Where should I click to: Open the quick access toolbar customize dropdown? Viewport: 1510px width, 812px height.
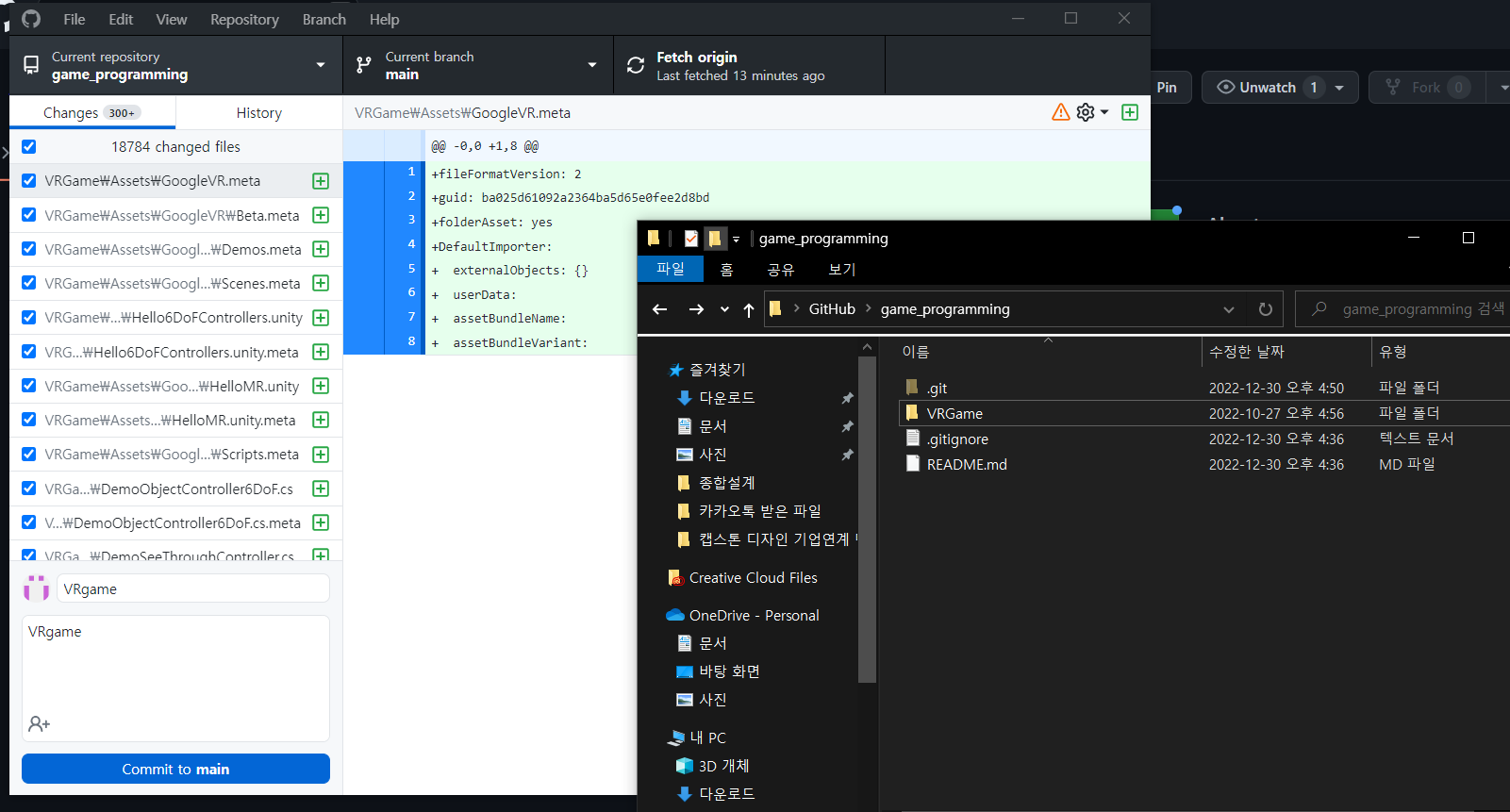coord(736,240)
